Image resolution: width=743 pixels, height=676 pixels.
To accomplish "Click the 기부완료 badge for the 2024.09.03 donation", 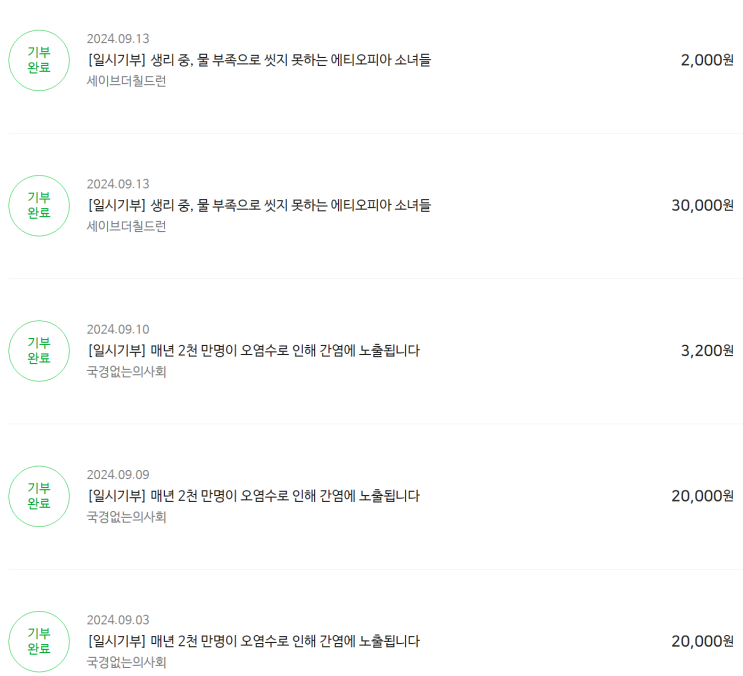I will pyautogui.click(x=39, y=641).
